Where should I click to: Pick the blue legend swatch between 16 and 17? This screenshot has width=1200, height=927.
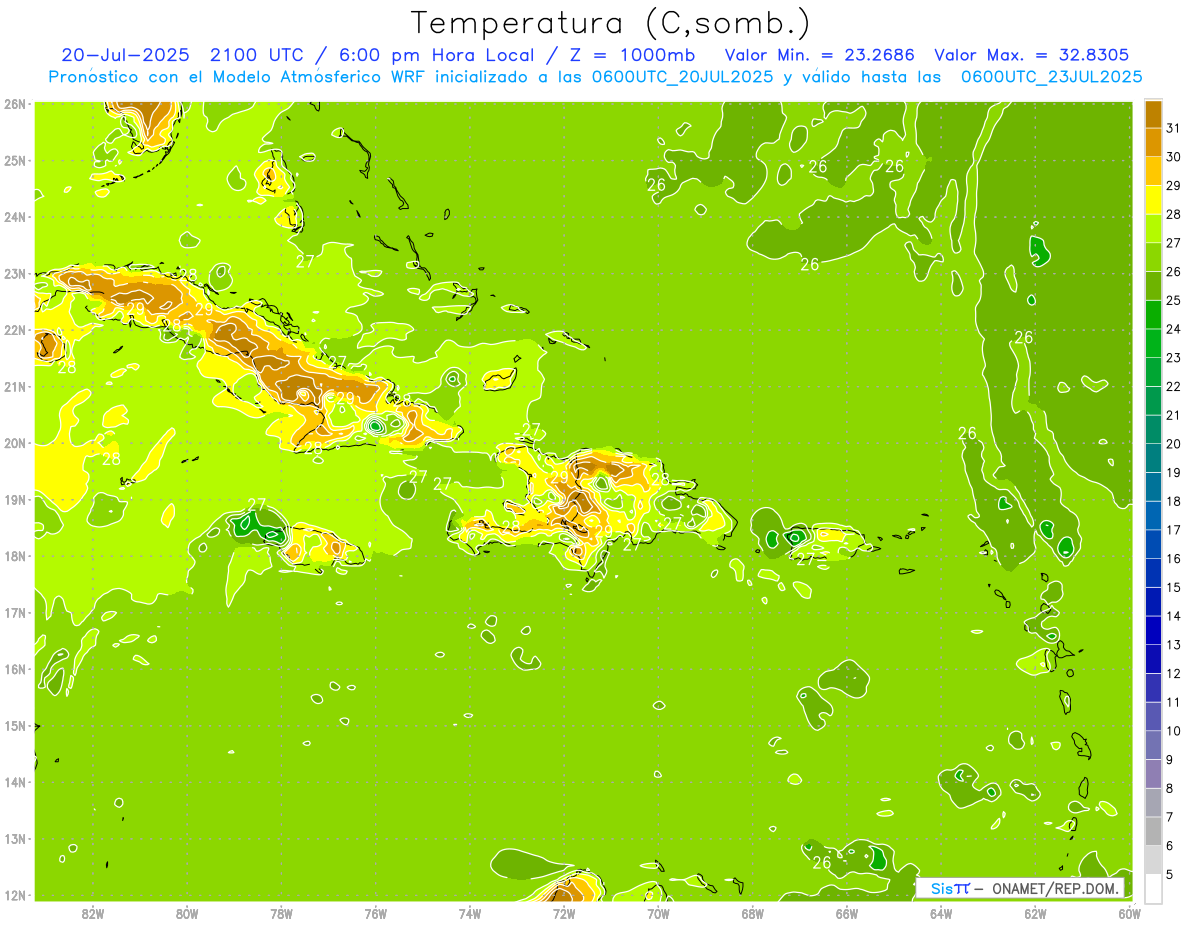(x=1153, y=544)
